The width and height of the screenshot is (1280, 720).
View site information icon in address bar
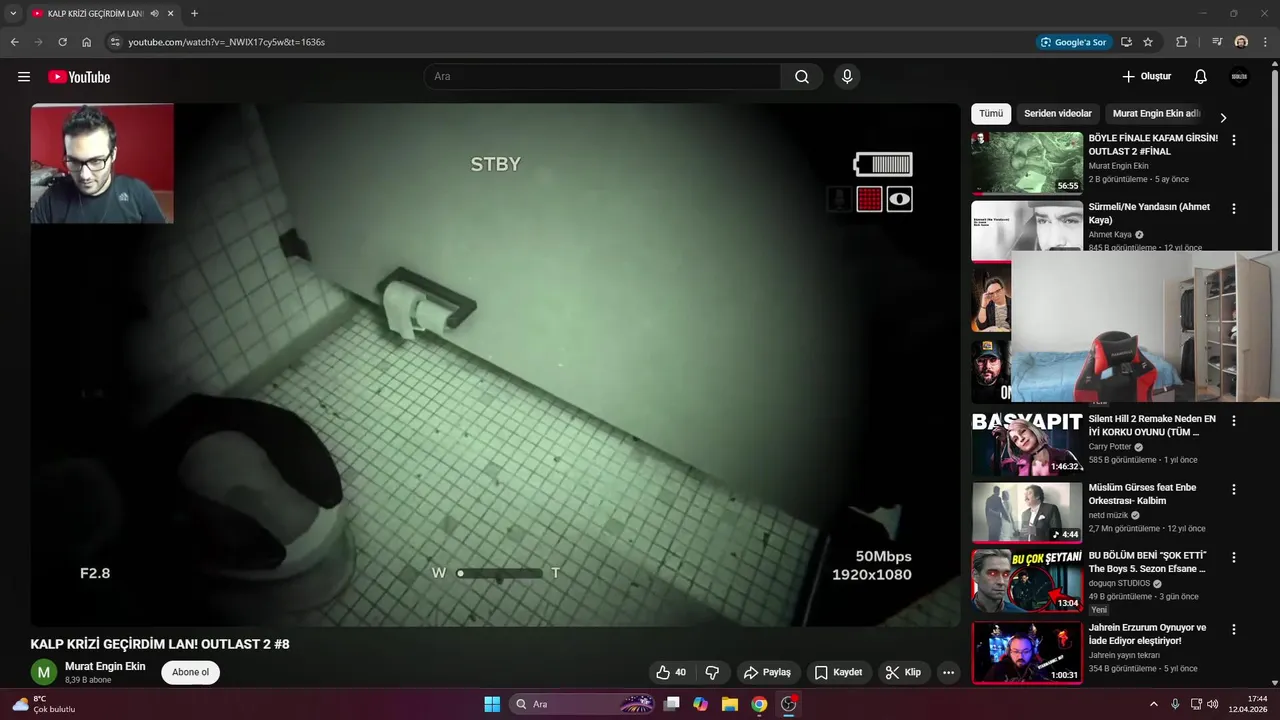pos(115,42)
